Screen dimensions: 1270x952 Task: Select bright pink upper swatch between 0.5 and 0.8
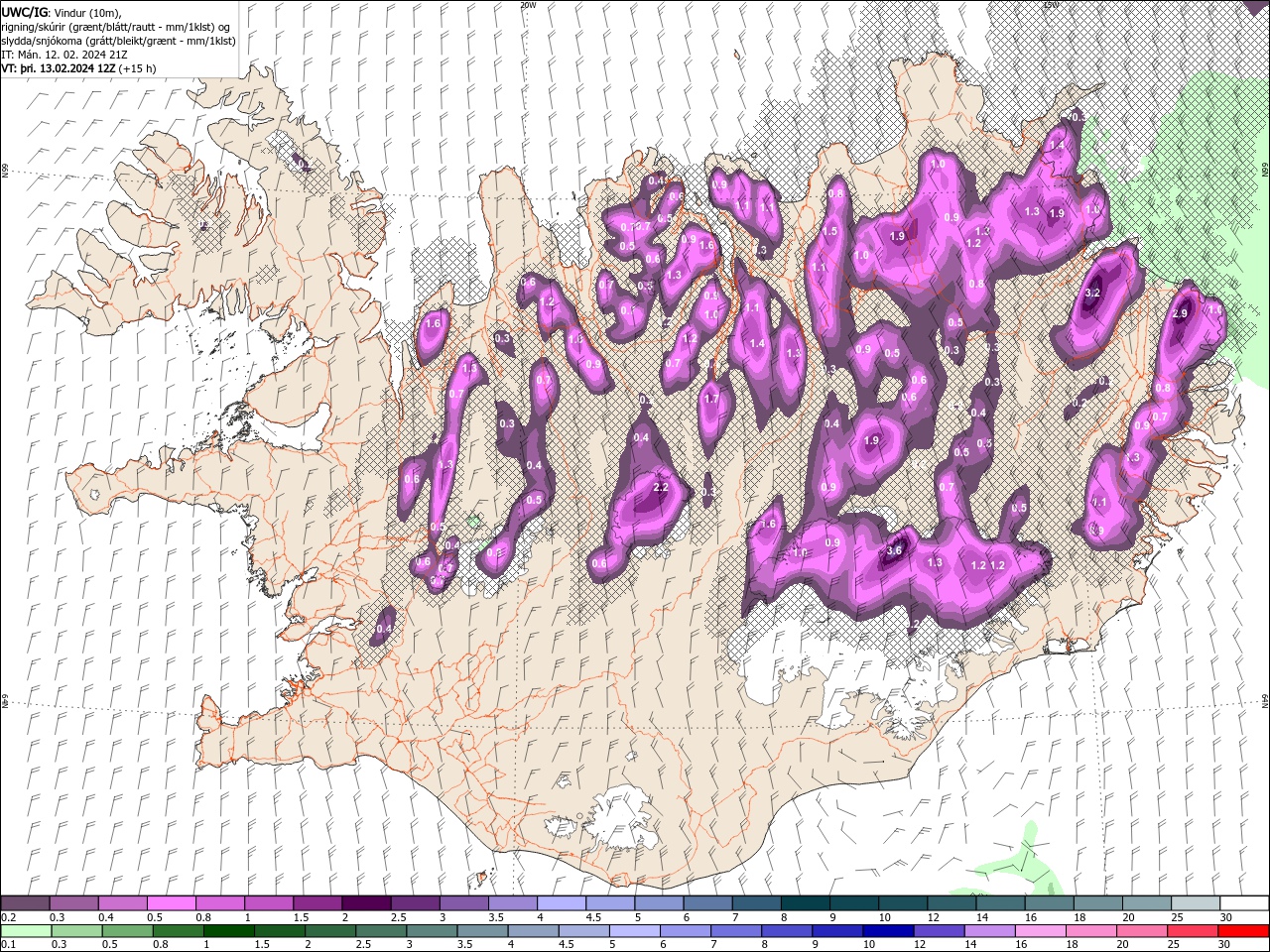click(171, 903)
